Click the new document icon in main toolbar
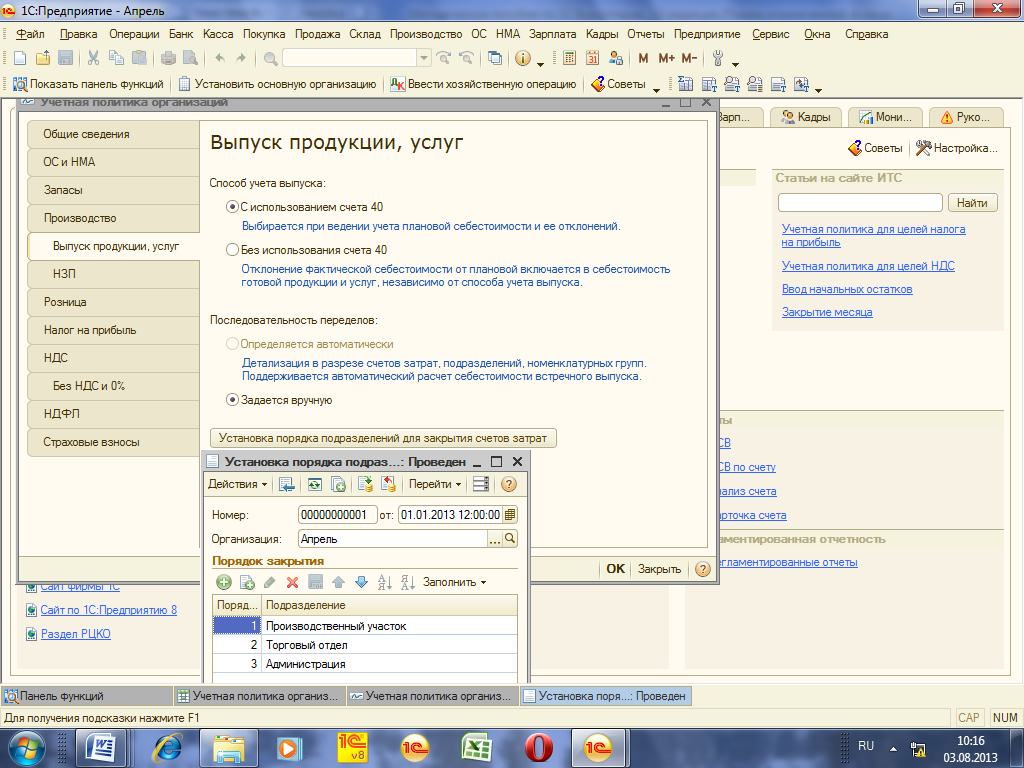The width and height of the screenshot is (1024, 768). pyautogui.click(x=20, y=58)
